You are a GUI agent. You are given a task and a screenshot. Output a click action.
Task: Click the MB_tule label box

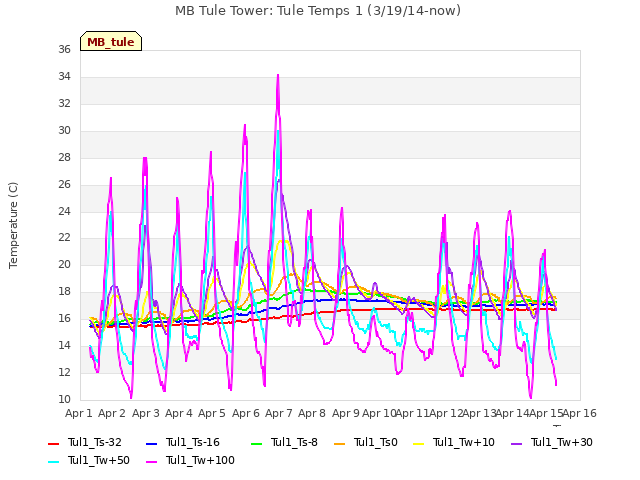click(x=111, y=41)
